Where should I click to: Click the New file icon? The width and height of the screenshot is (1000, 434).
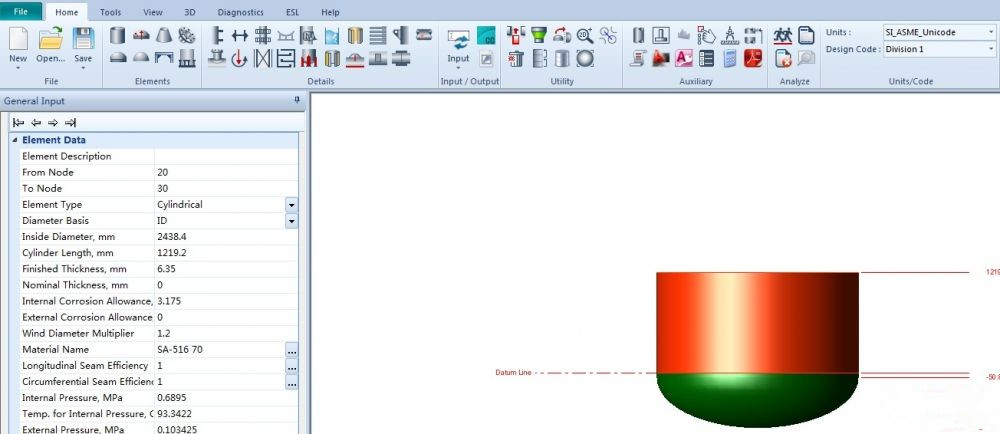18,38
